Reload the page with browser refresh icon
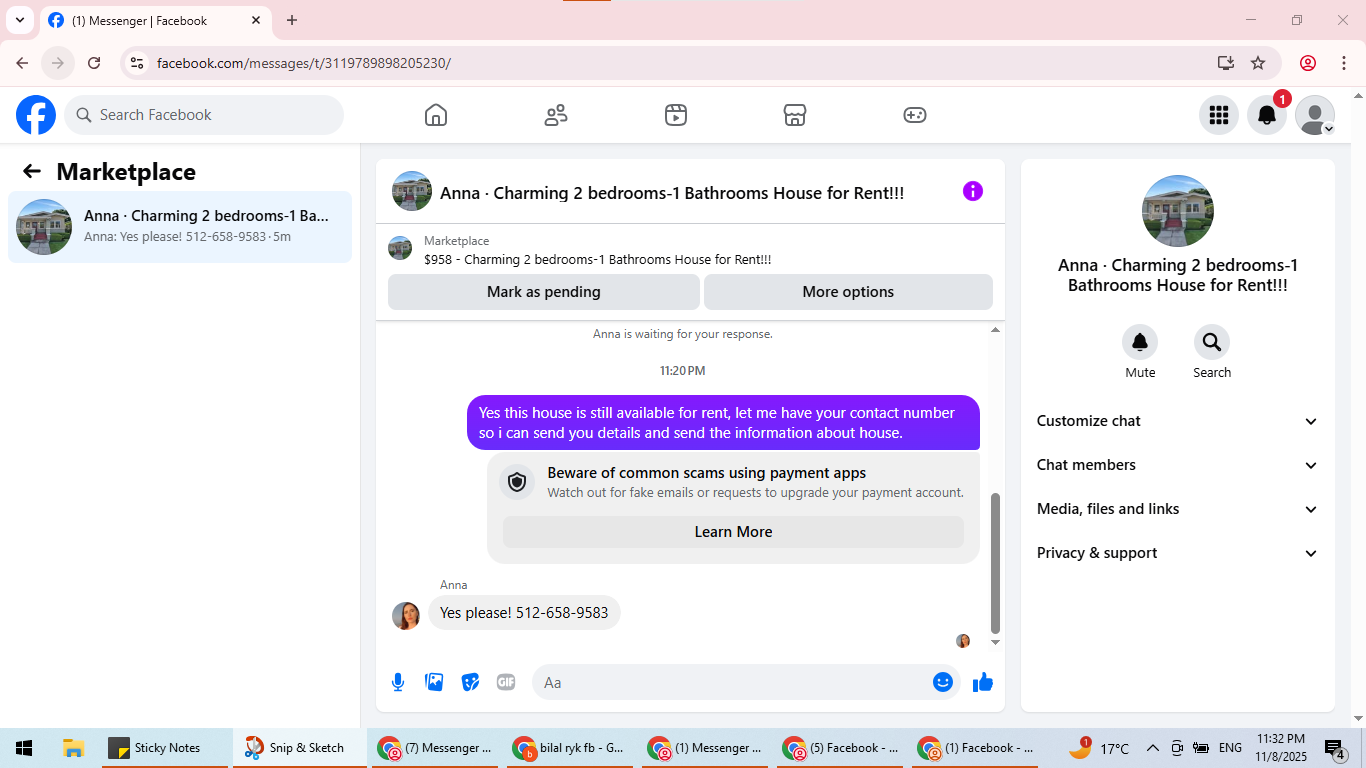Screen dimensions: 1366x768 point(94,63)
